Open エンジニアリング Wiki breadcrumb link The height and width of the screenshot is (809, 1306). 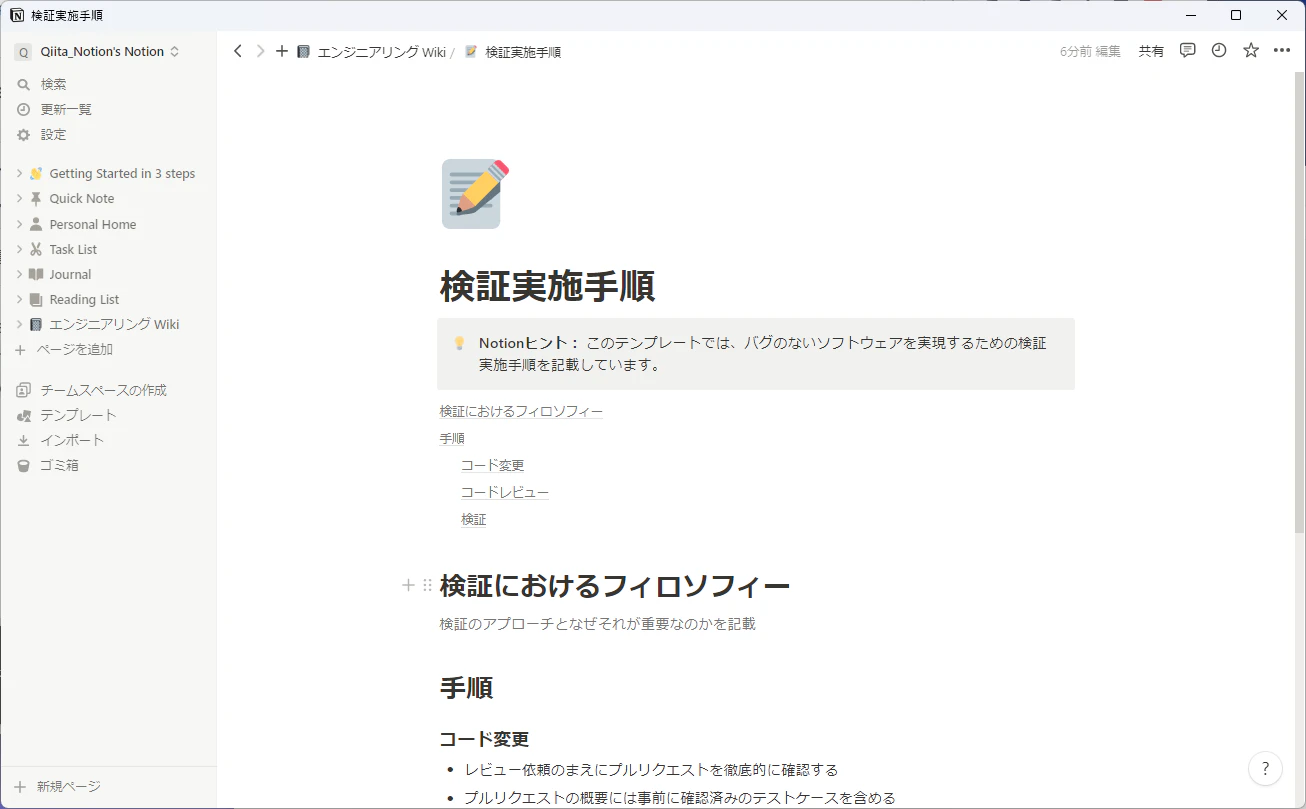(371, 52)
